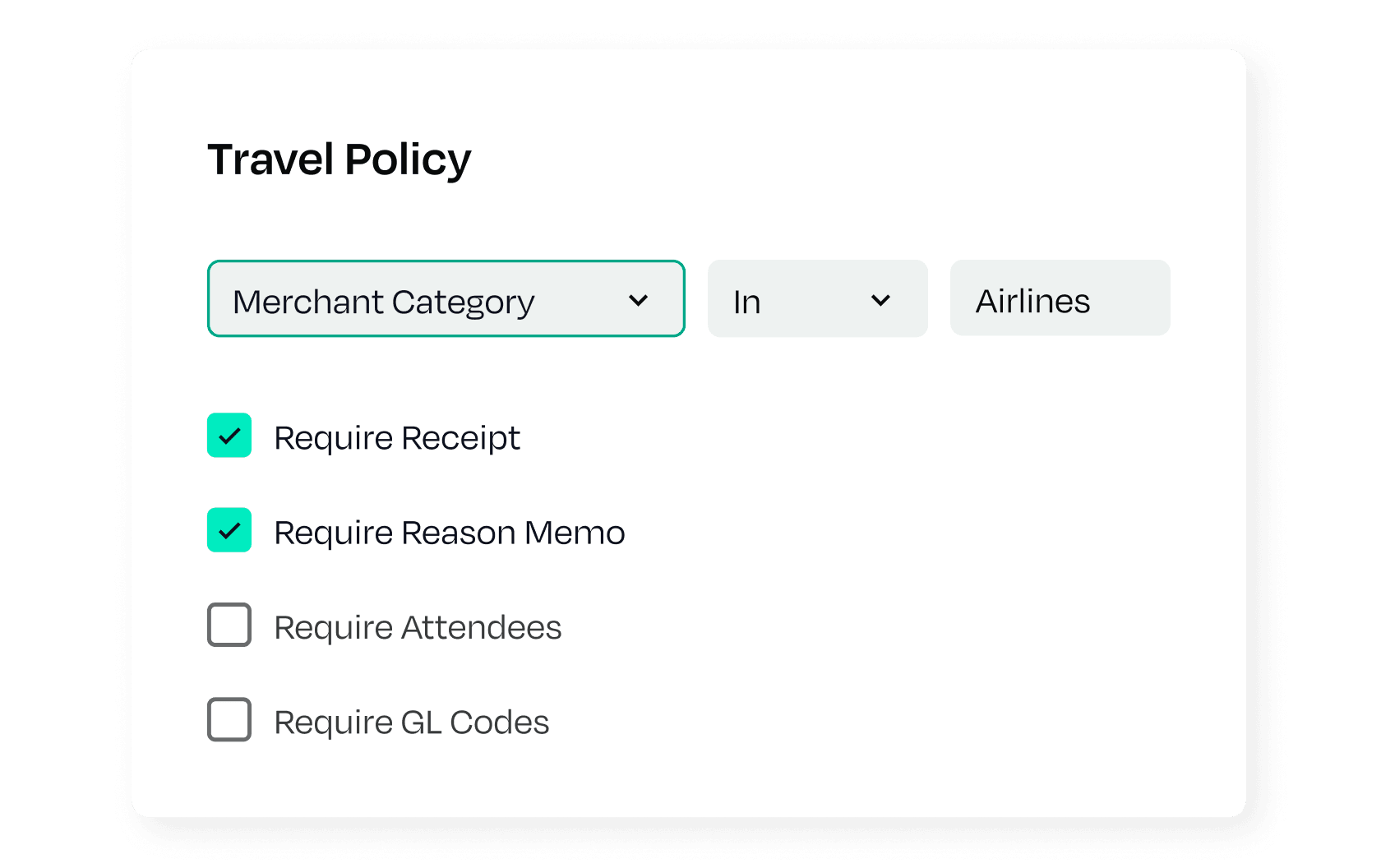Uncheck the Require Reason Memo checkbox

pos(229,530)
